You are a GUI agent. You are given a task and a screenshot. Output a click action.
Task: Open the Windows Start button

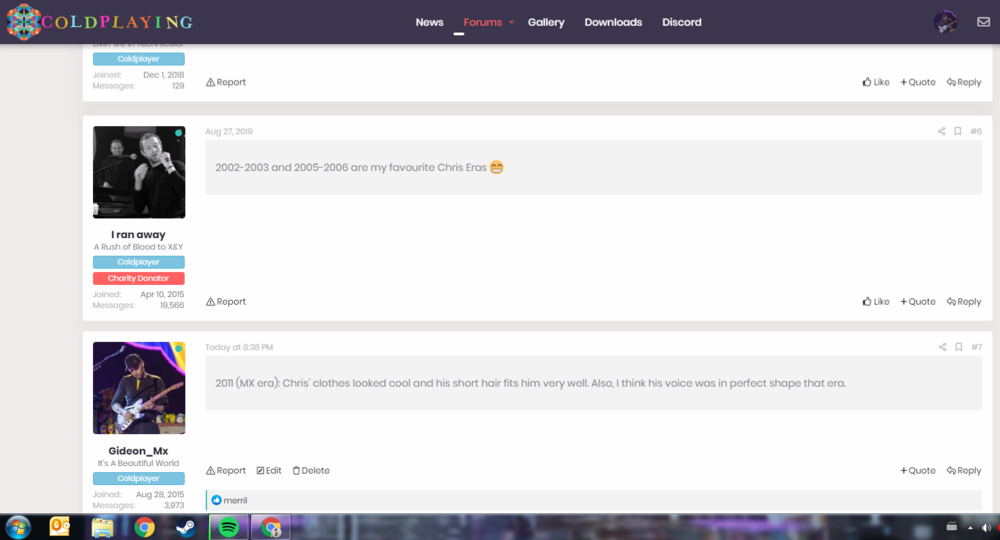18,528
